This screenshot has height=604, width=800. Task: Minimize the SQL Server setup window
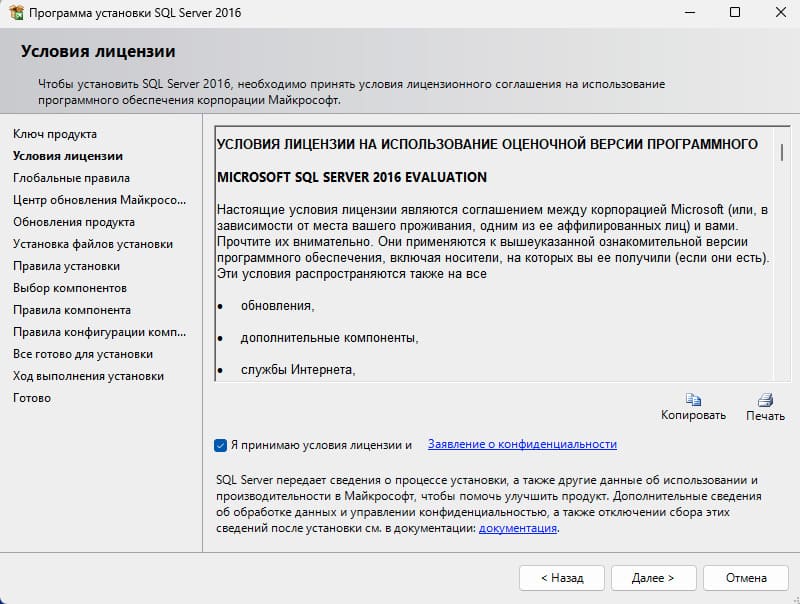690,12
